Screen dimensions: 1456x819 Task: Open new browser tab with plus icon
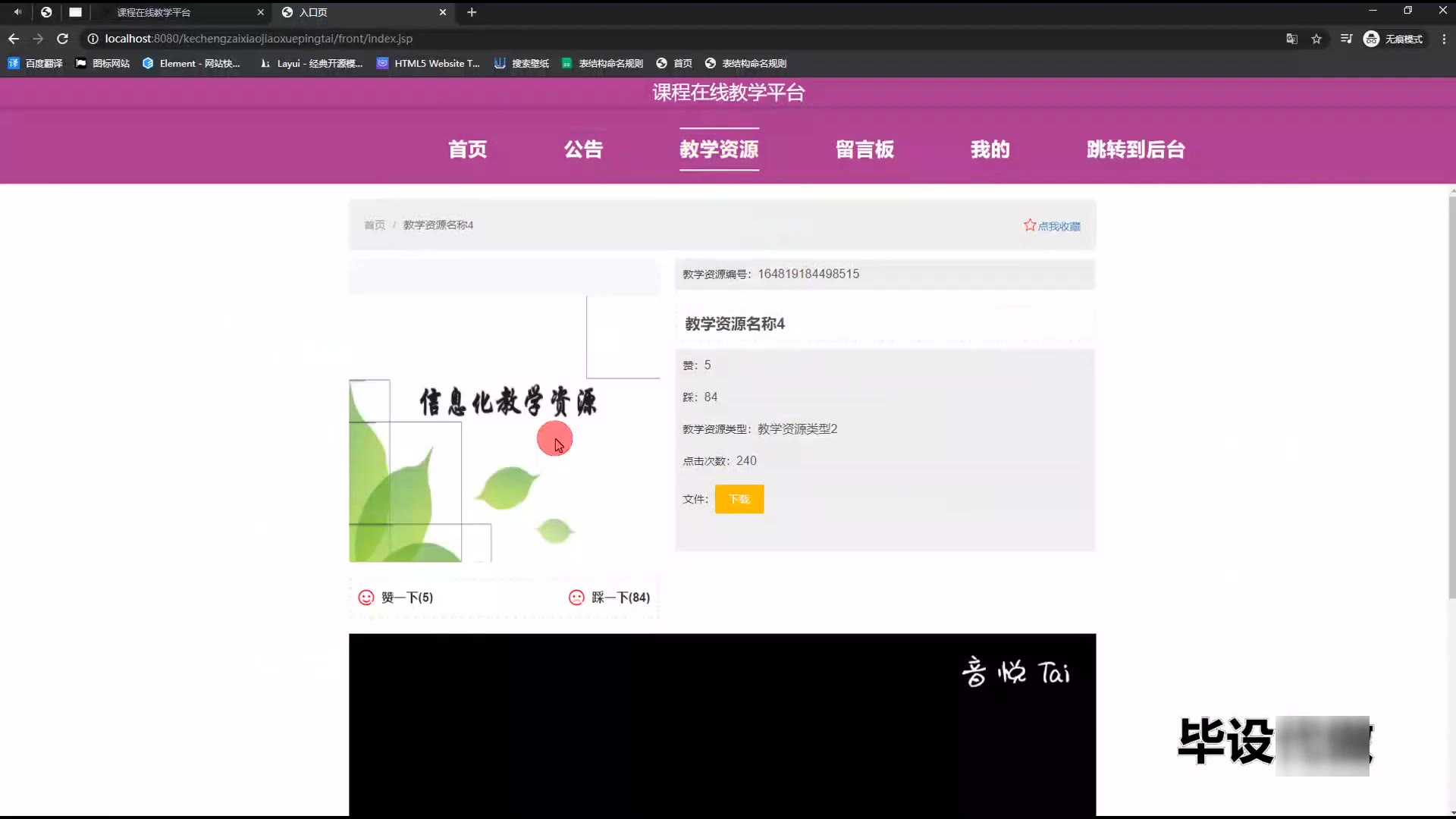click(x=472, y=12)
